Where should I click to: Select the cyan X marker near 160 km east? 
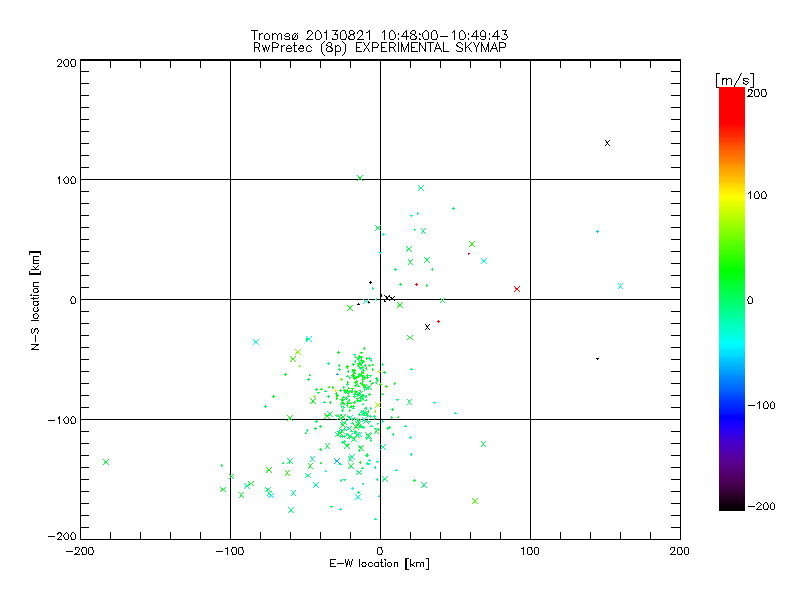pyautogui.click(x=620, y=286)
